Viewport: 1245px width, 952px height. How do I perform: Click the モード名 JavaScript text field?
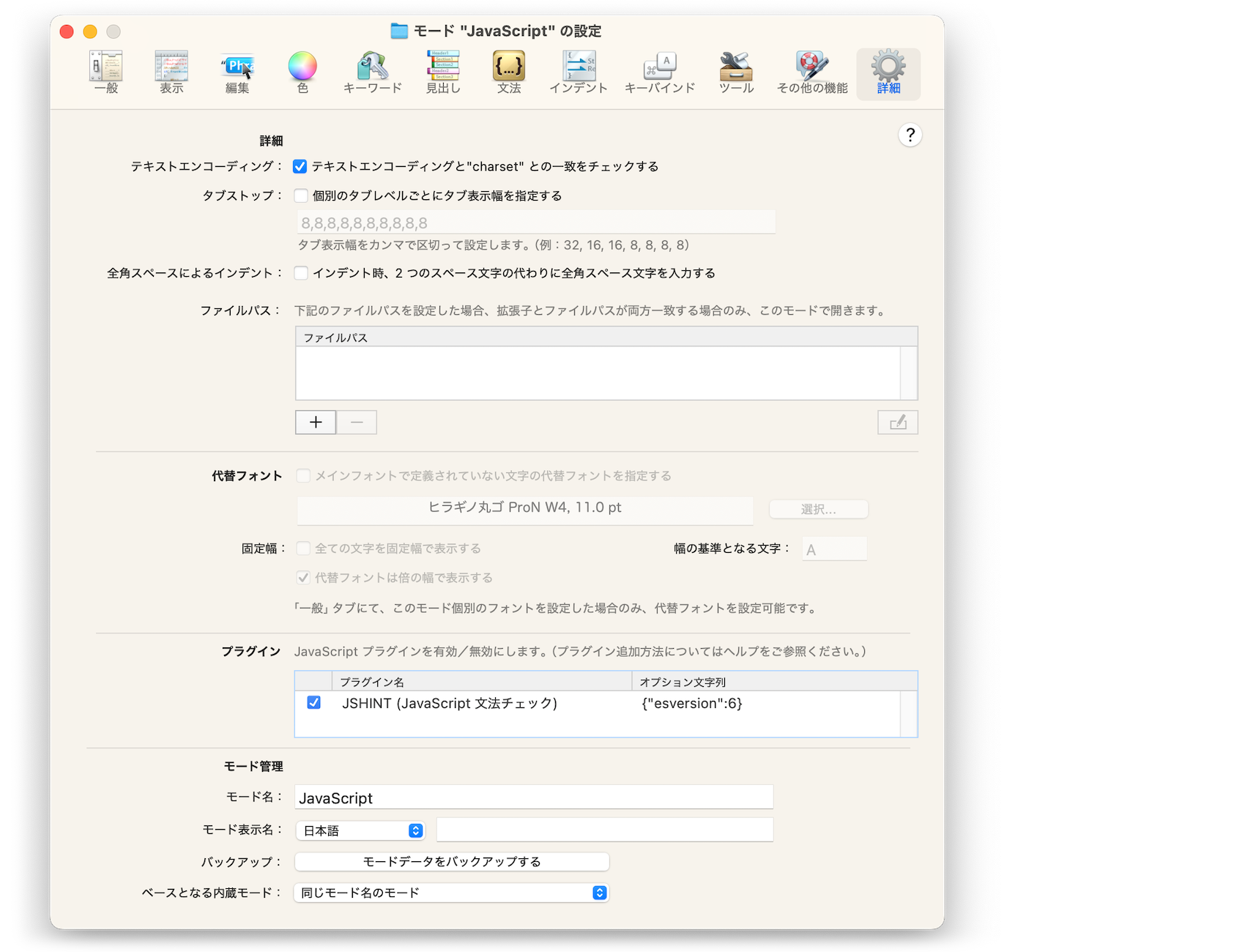534,797
